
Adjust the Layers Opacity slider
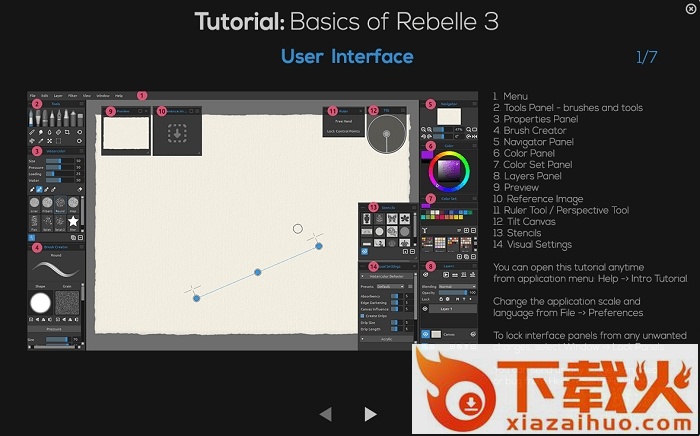coord(453,293)
